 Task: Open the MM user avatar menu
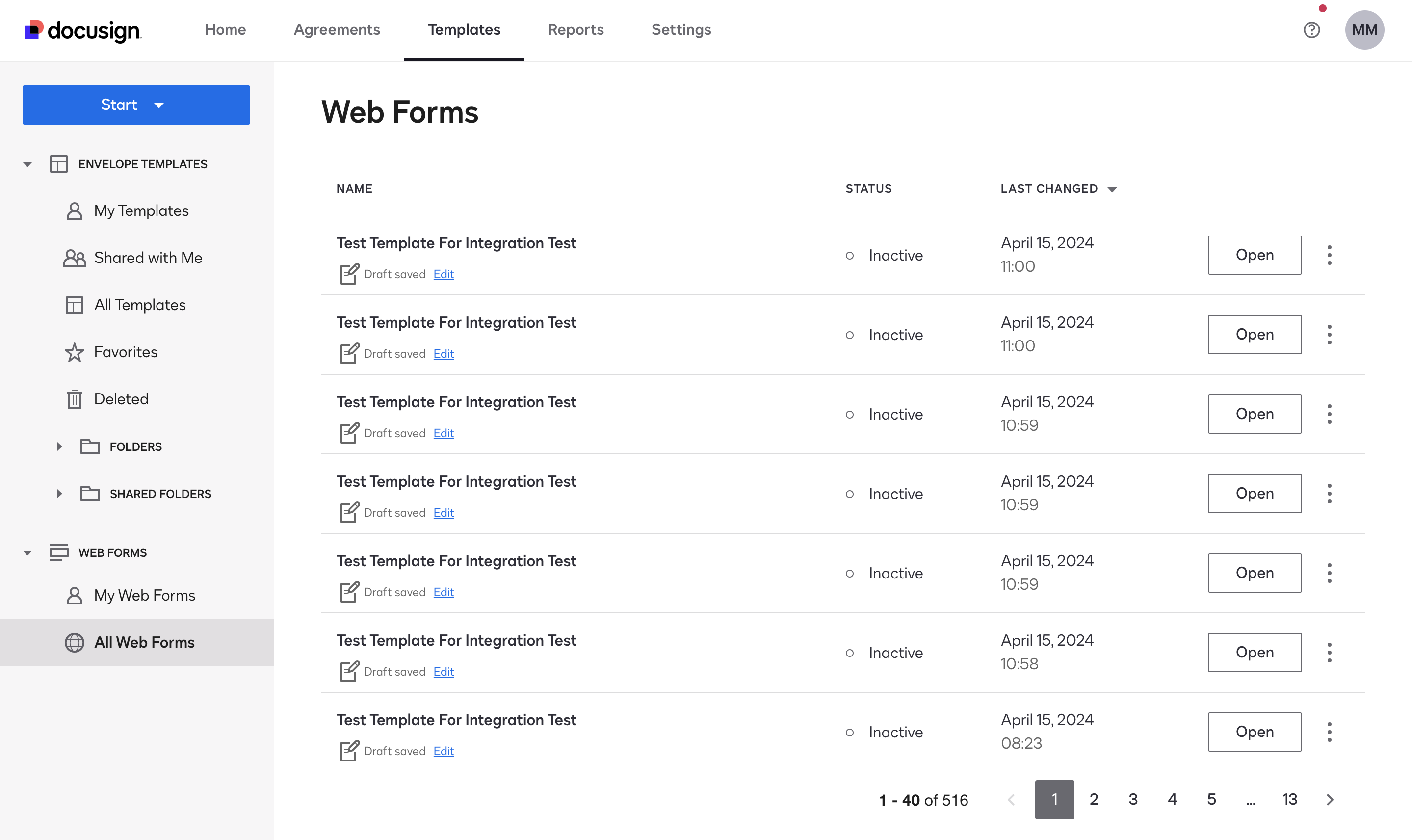(1364, 29)
